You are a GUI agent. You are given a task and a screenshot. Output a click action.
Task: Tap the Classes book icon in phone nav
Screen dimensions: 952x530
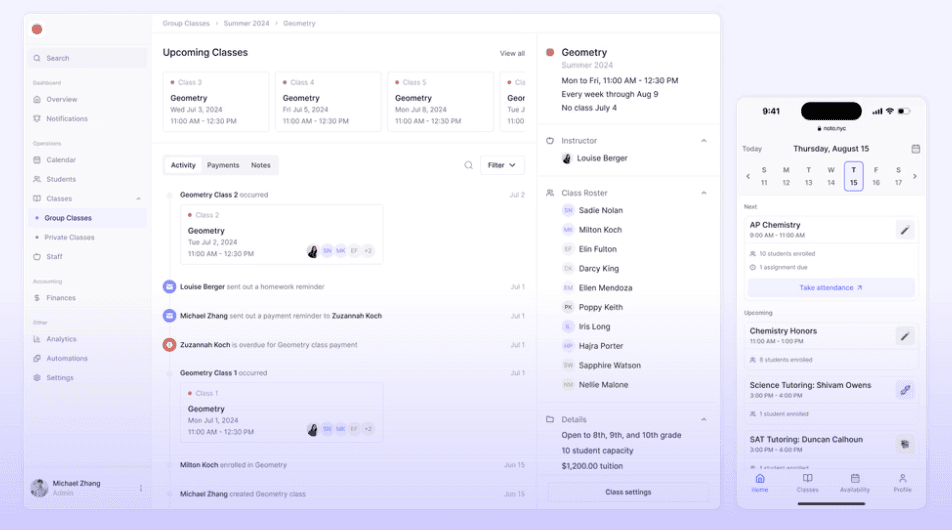[808, 478]
